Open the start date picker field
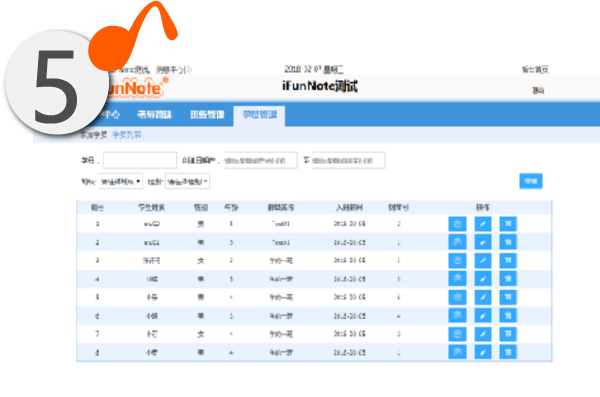This screenshot has width=600, height=397. pyautogui.click(x=260, y=160)
